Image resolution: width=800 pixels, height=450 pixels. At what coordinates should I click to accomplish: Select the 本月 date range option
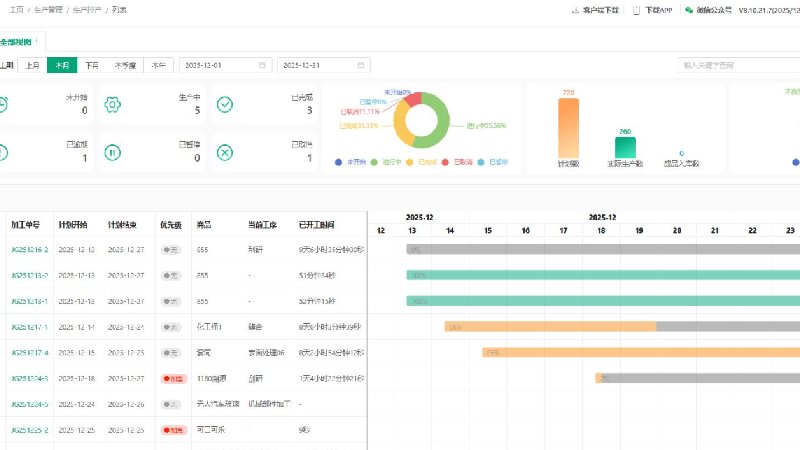point(62,65)
